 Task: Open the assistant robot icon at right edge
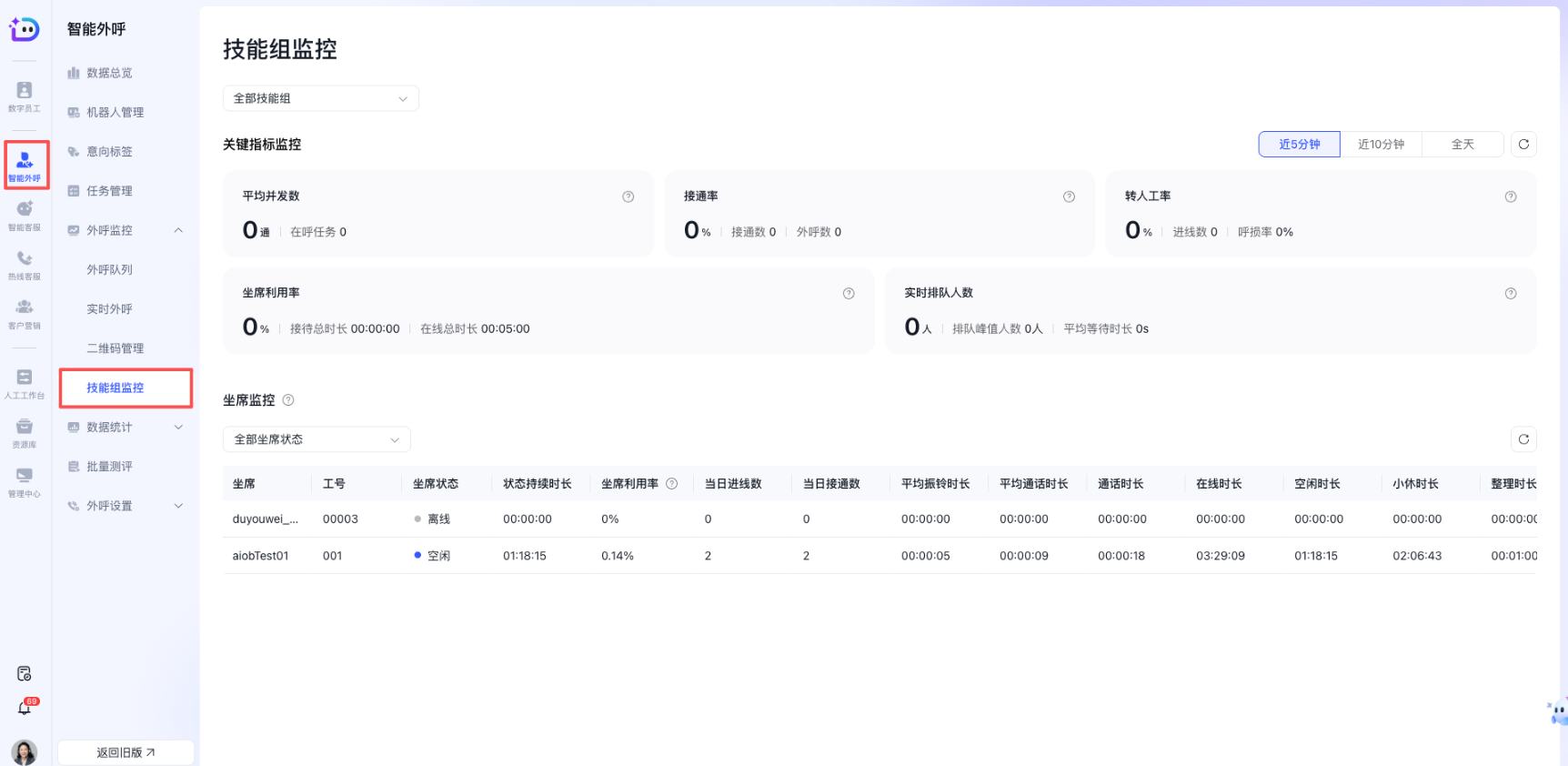pos(1558,711)
